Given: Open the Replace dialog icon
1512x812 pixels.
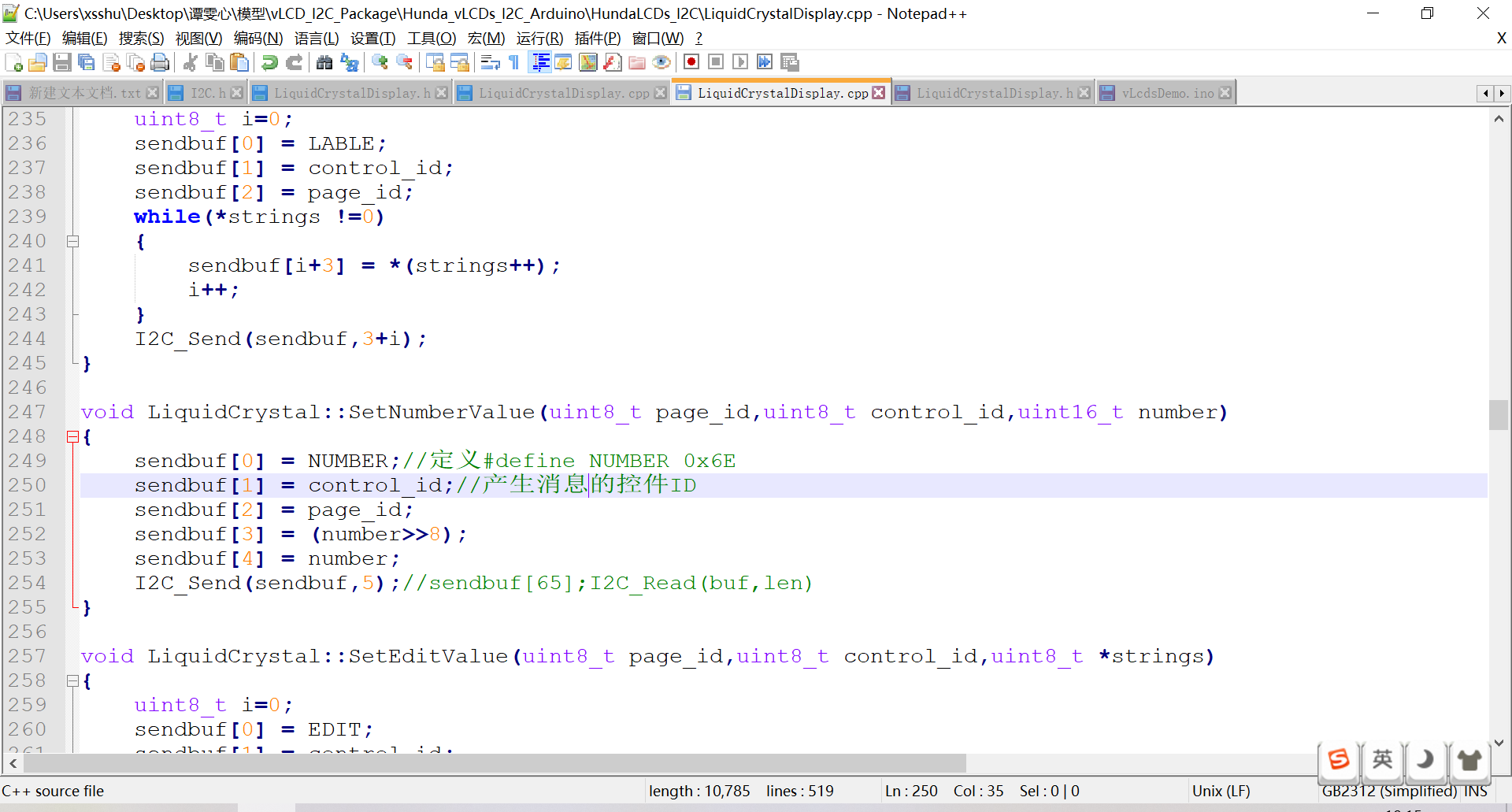Looking at the screenshot, I should click(349, 62).
